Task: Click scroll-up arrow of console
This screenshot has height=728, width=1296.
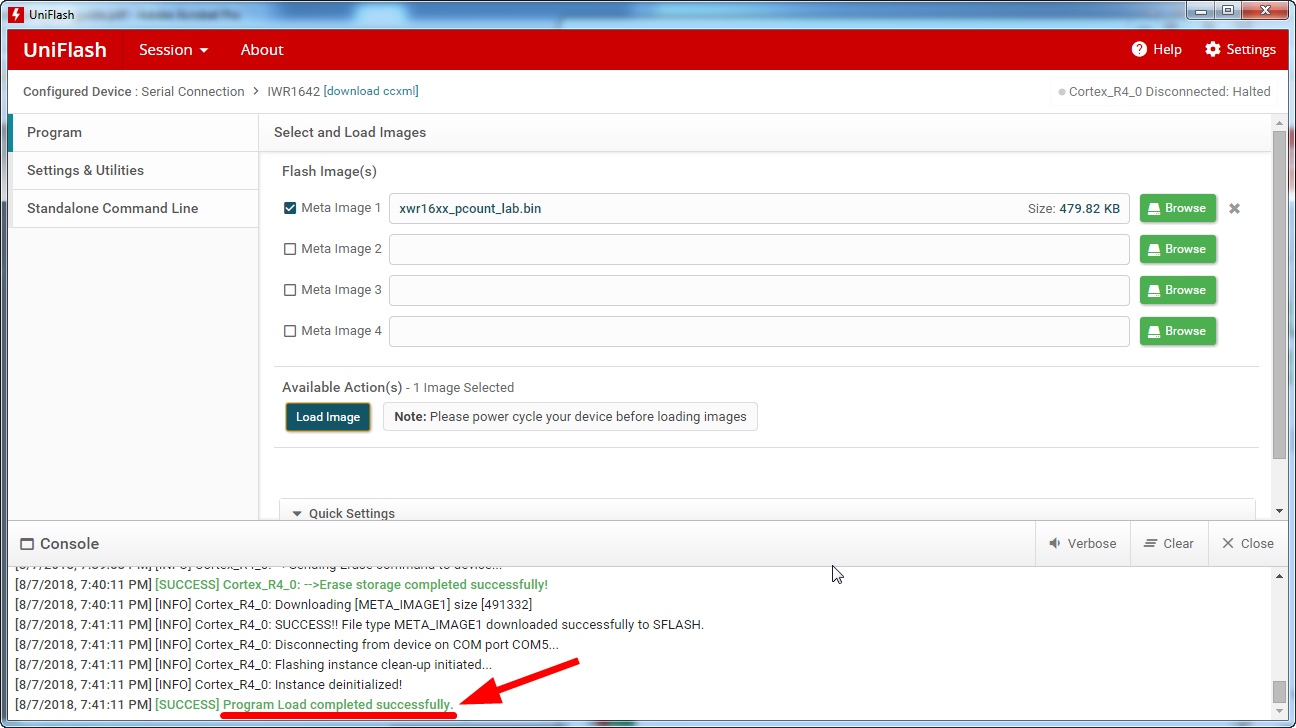Action: pyautogui.click(x=1279, y=574)
